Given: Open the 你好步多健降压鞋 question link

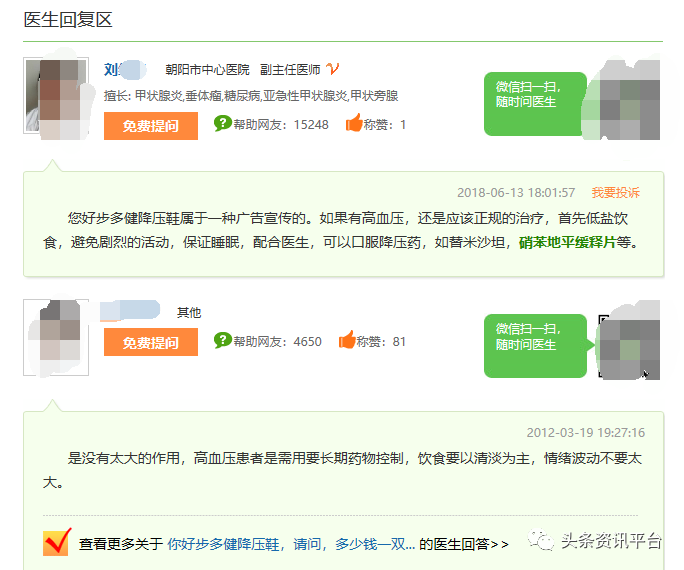Looking at the screenshot, I should pyautogui.click(x=290, y=544).
